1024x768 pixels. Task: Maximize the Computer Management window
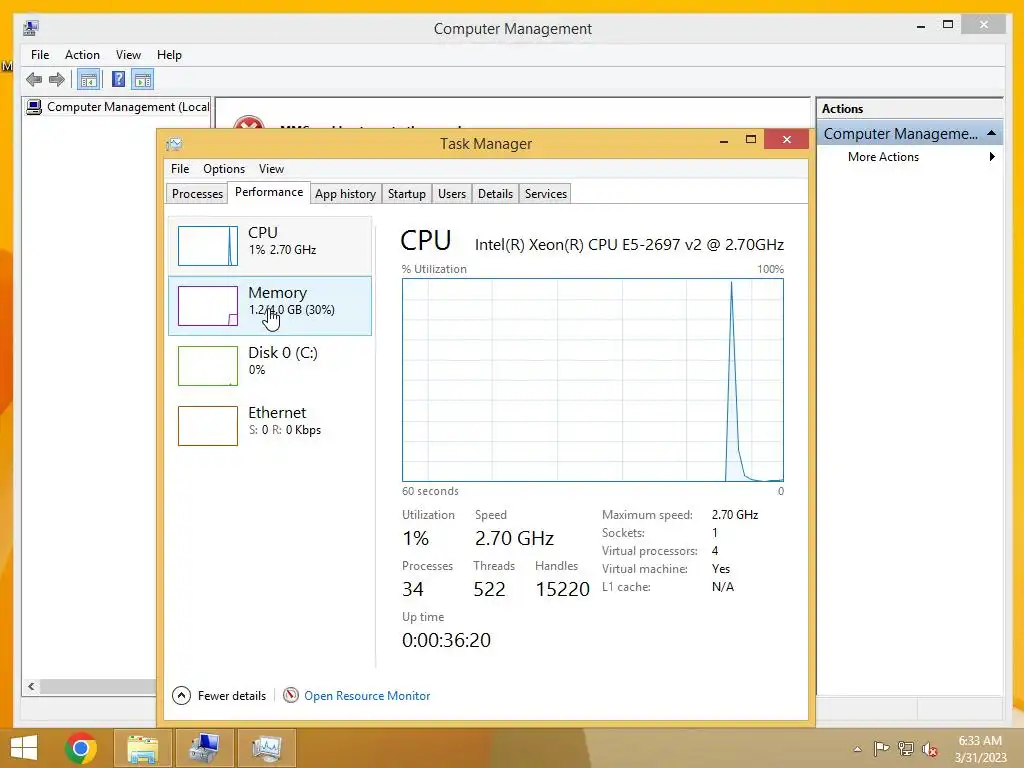click(x=948, y=25)
